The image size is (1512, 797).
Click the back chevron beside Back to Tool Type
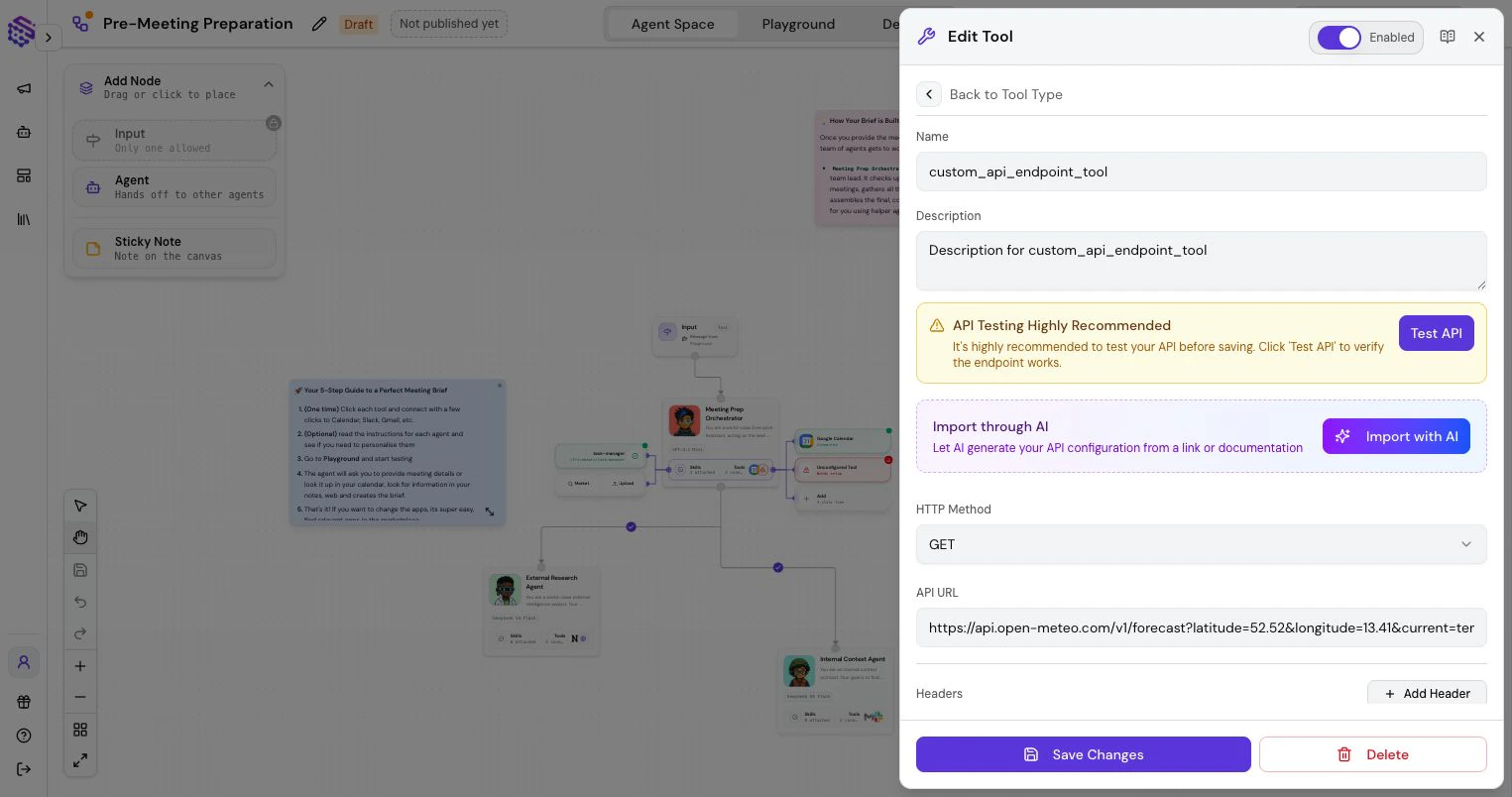tap(929, 94)
